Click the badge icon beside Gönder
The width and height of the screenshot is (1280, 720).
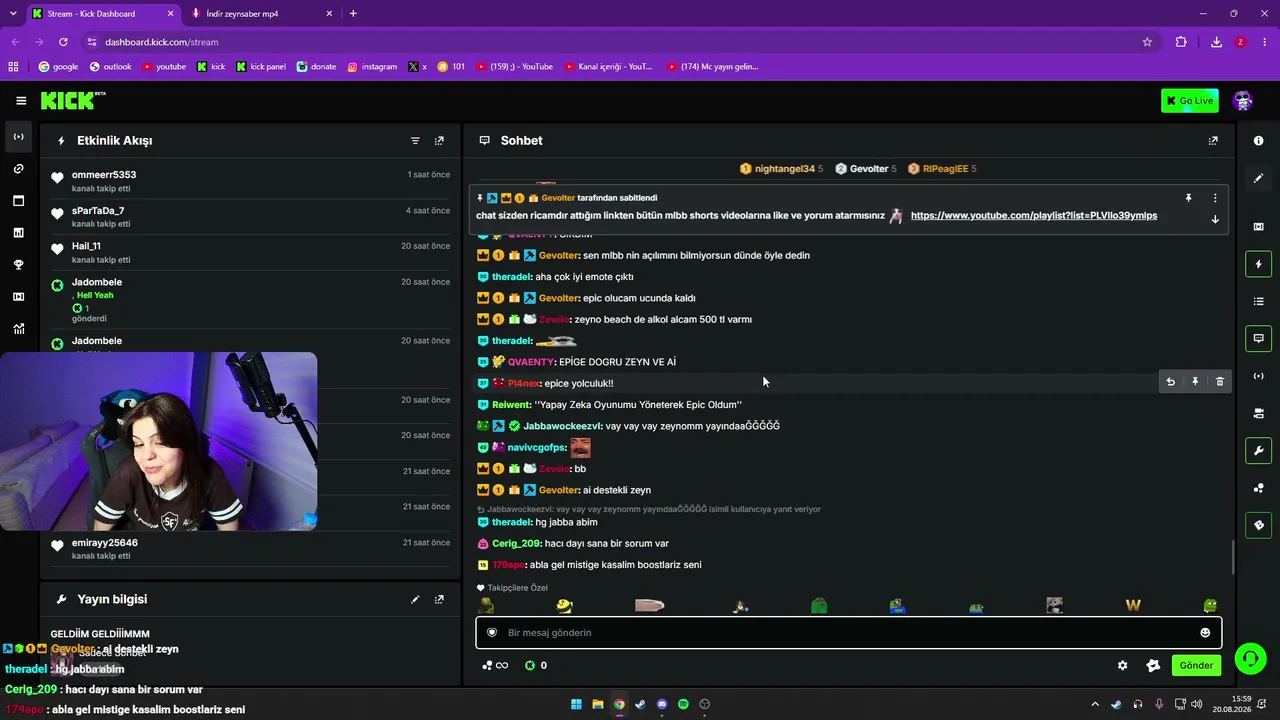point(1153,665)
